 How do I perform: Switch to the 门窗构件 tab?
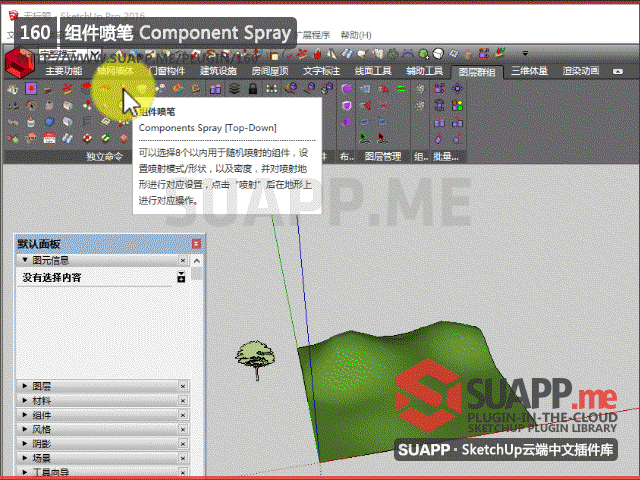[x=167, y=71]
